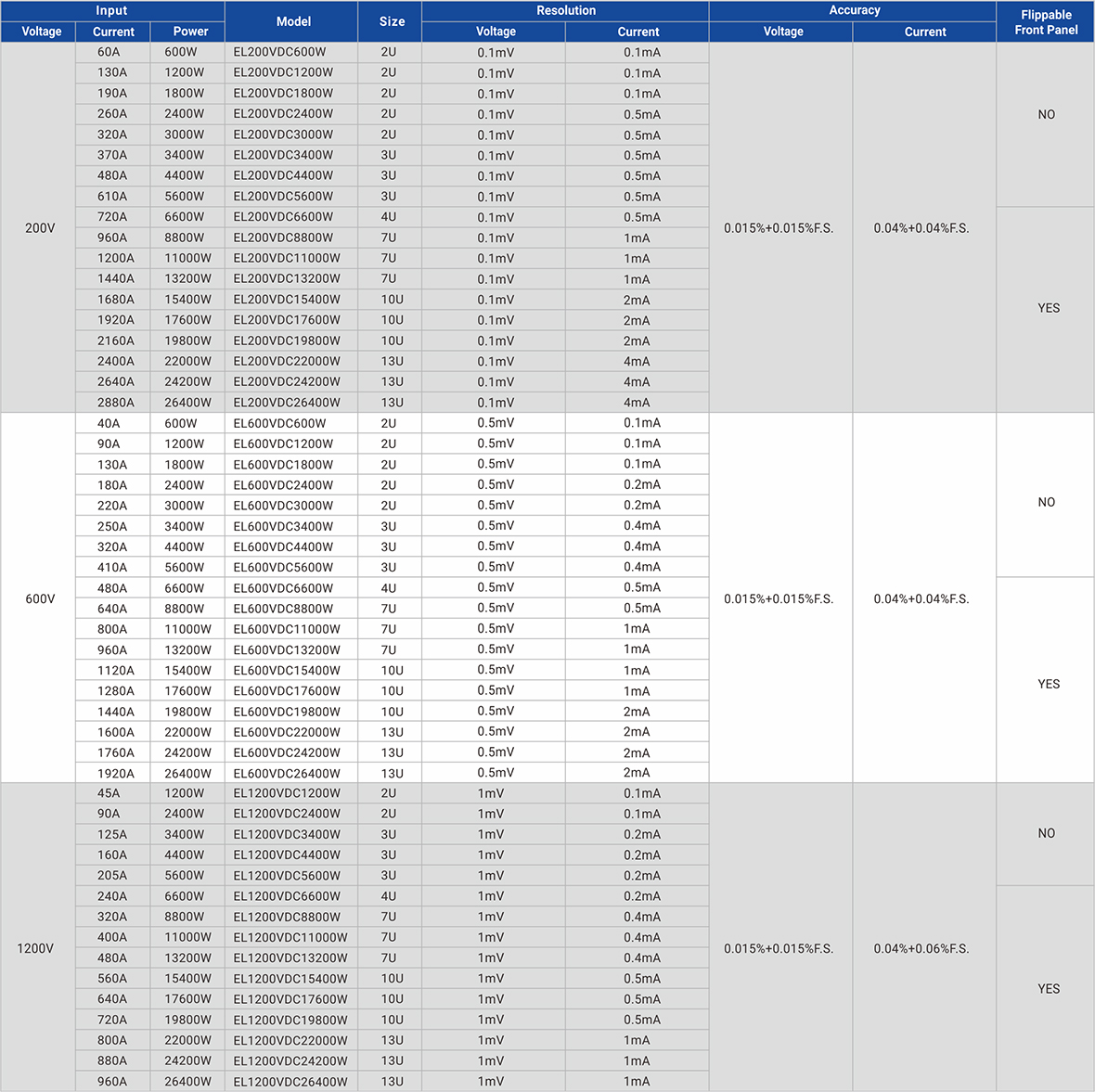Image resolution: width=1095 pixels, height=1092 pixels.
Task: Click the 13U size cell for EL600VDC26400W
Action: tap(389, 772)
